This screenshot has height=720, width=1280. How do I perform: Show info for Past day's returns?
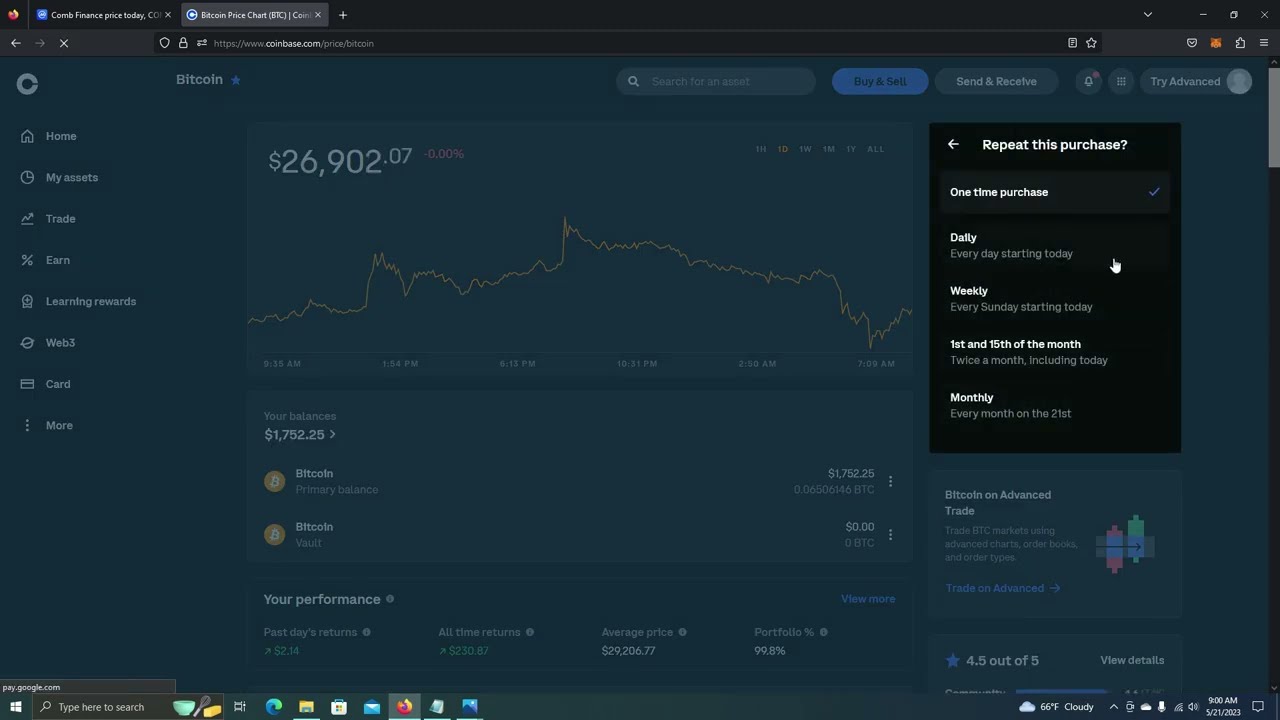coord(366,632)
